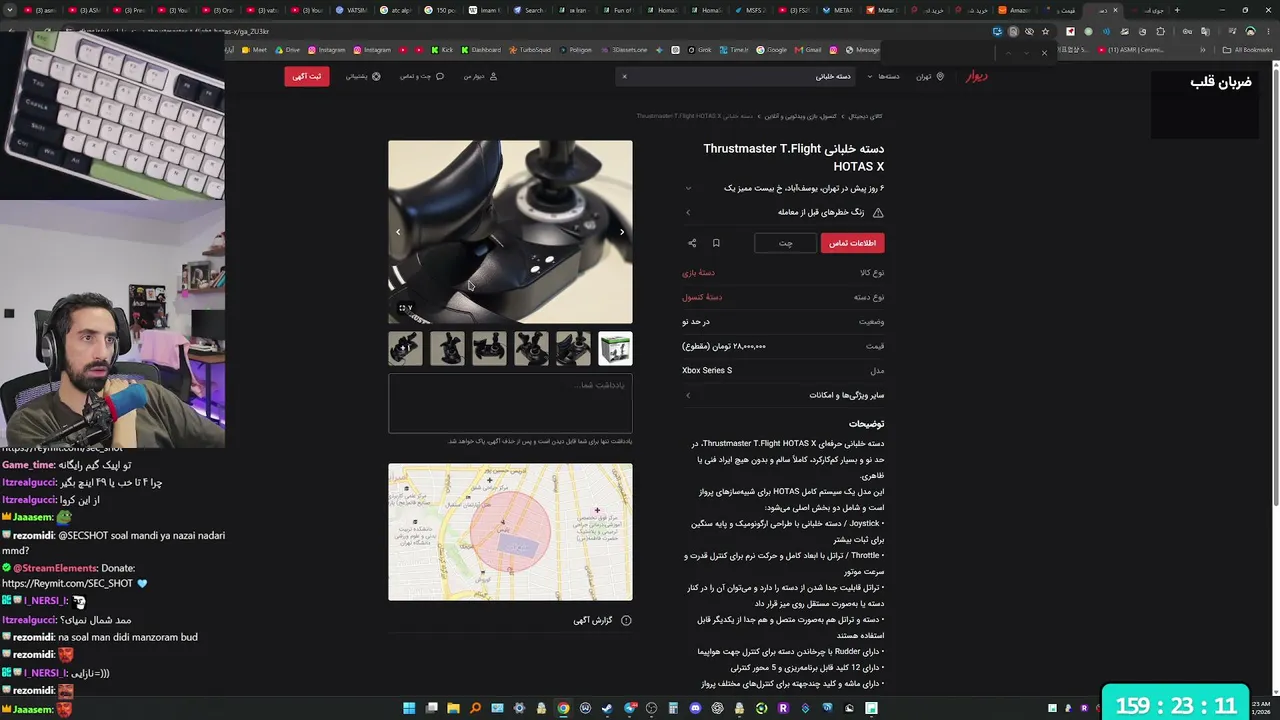1280x720 pixels.
Task: Click the Divar logo in header
Action: (x=976, y=76)
